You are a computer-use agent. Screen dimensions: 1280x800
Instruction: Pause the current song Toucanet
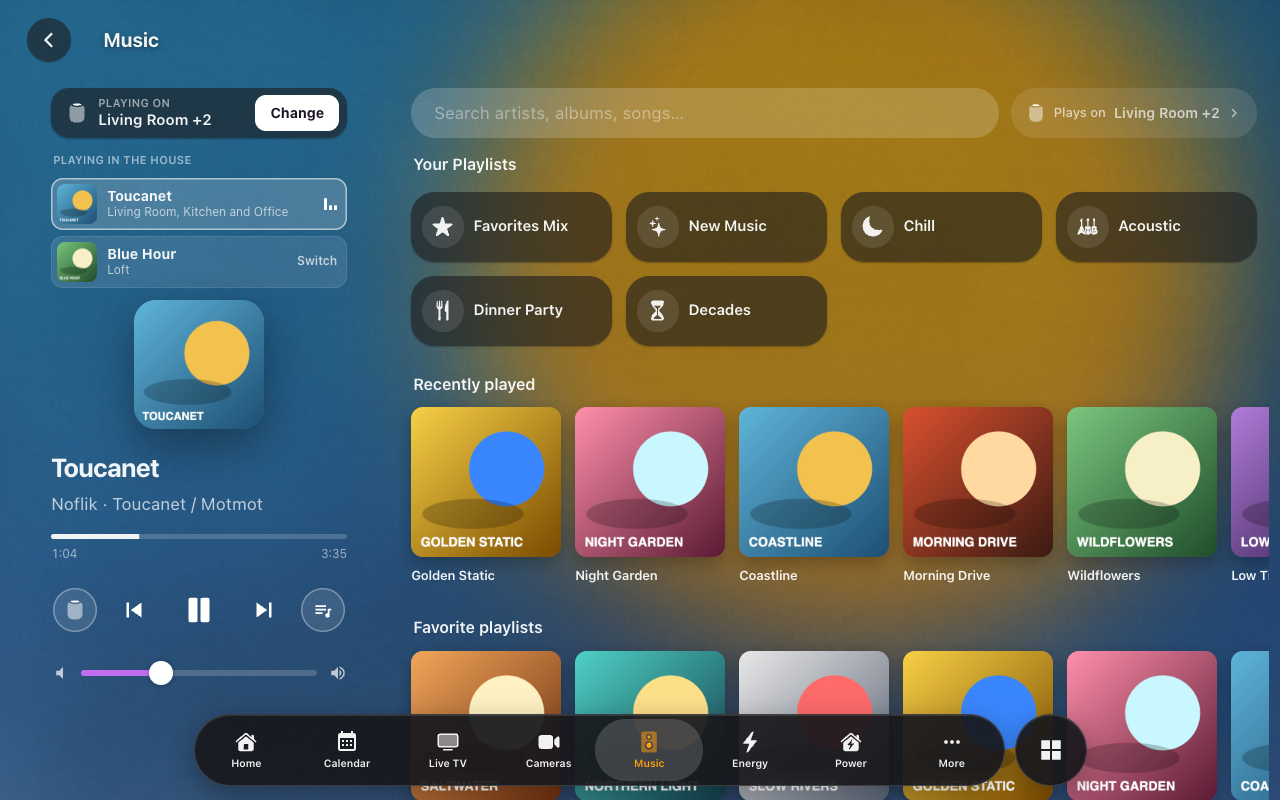pos(199,610)
